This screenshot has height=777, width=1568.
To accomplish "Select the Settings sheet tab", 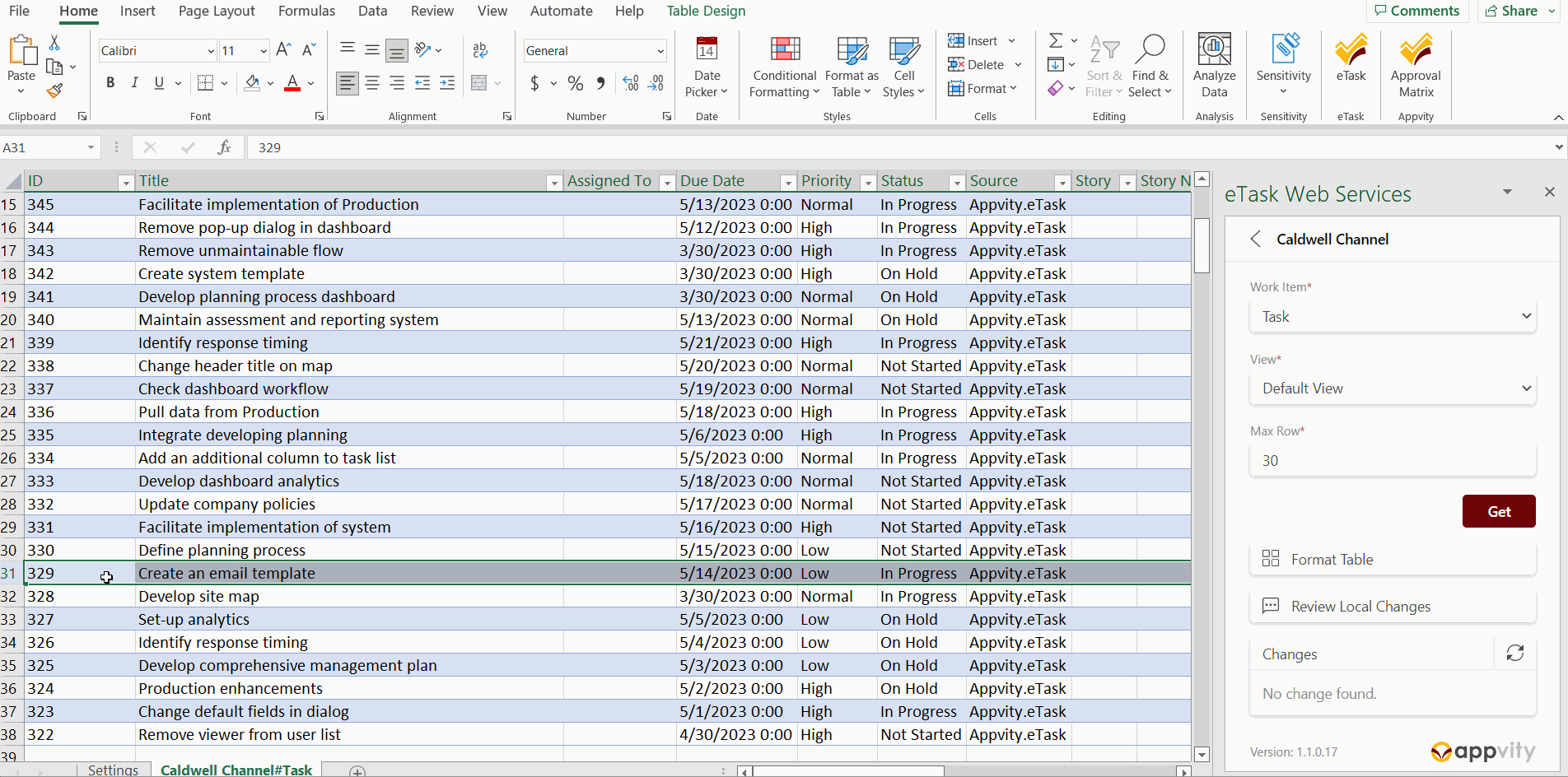I will click(113, 770).
